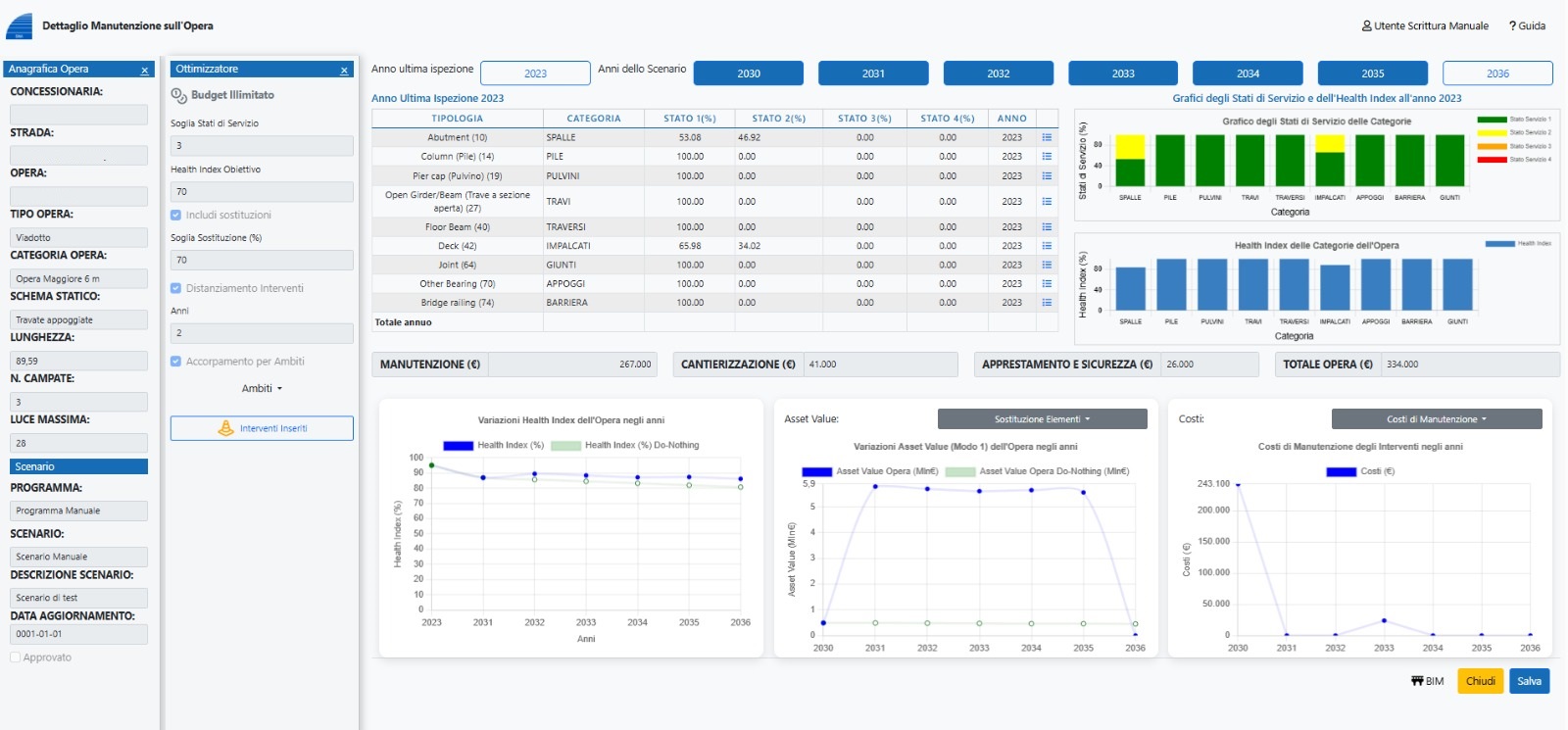The image size is (1568, 730).
Task: Open the BIM viewer
Action: tap(1427, 681)
